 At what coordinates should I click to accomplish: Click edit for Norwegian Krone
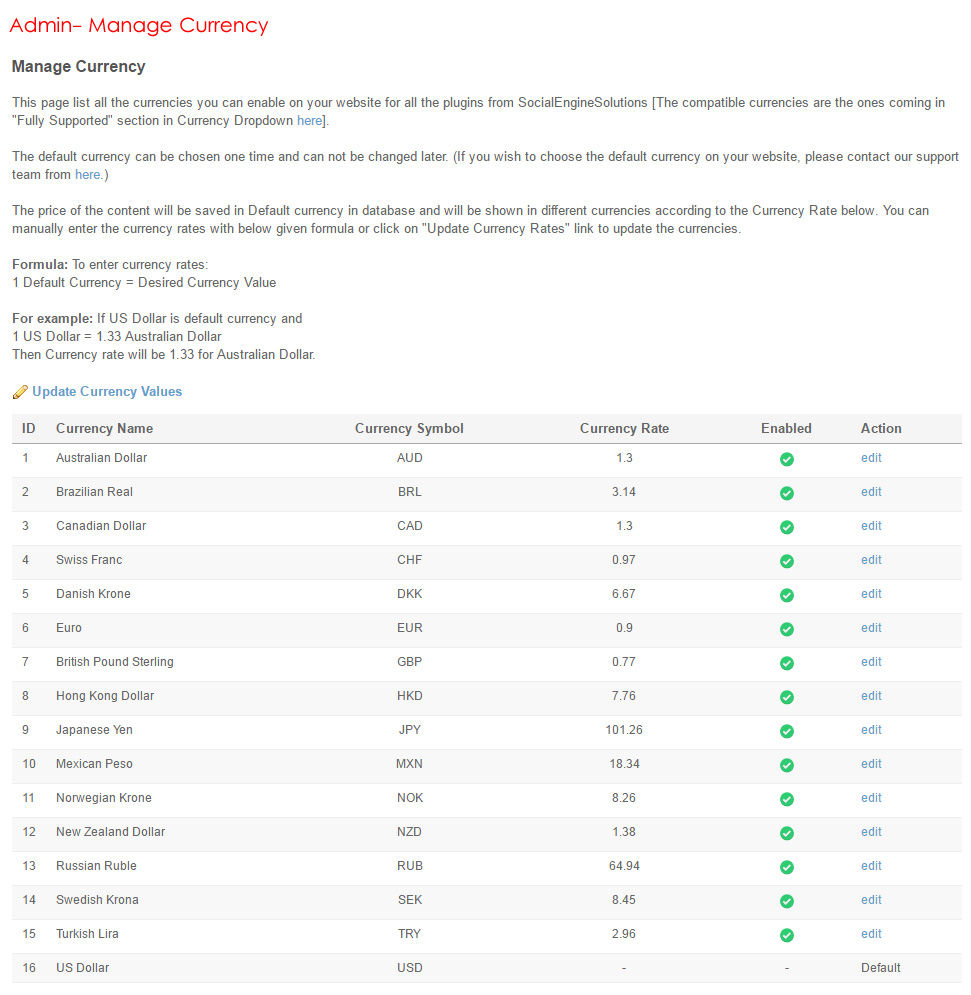pyautogui.click(x=871, y=798)
